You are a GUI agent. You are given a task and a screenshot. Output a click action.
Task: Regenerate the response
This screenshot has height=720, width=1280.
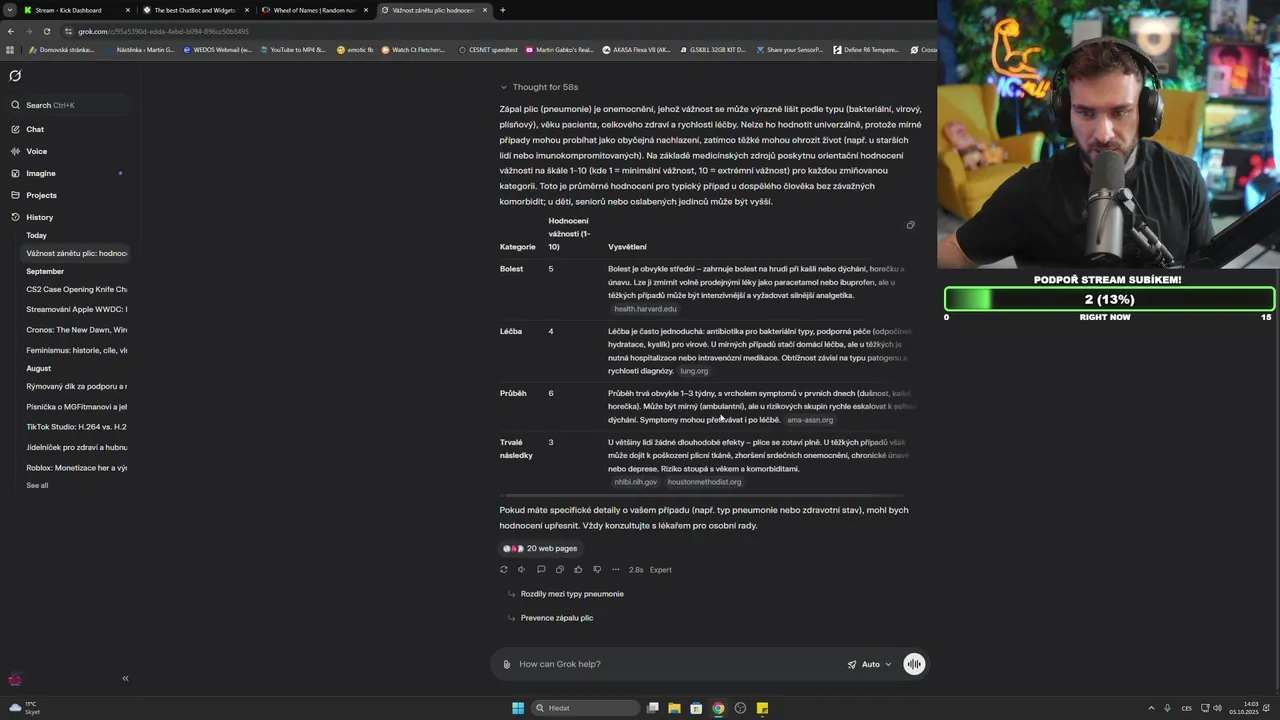click(x=503, y=570)
